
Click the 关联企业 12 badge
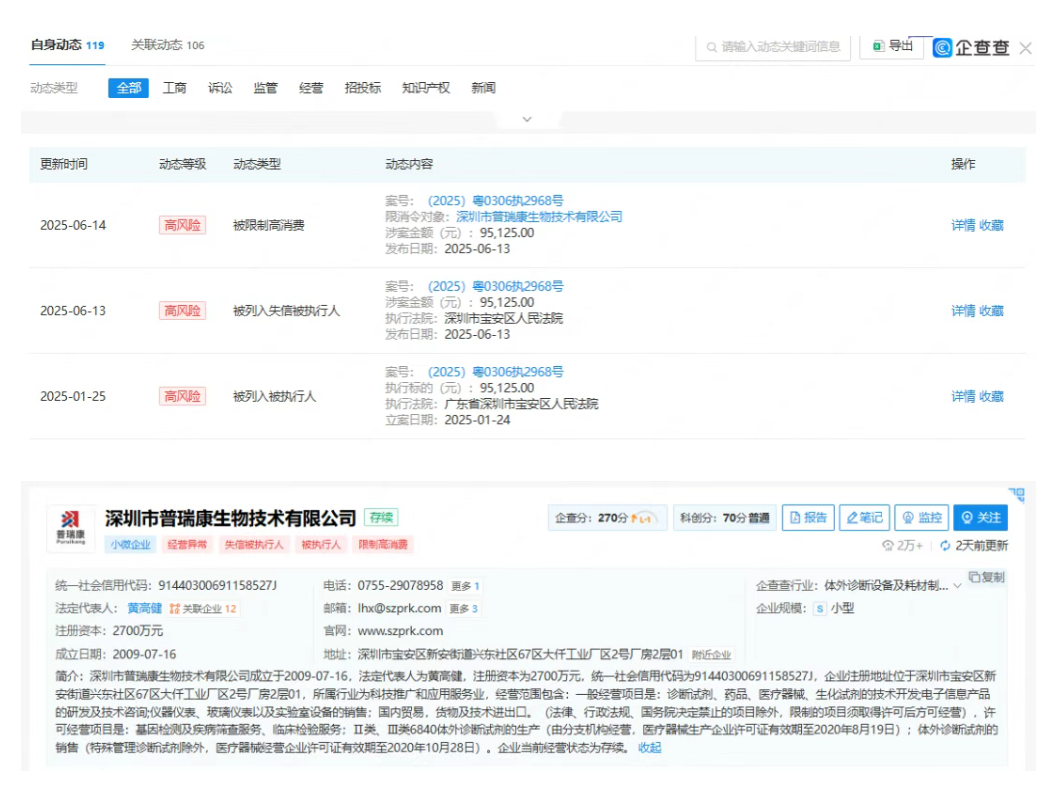point(203,608)
